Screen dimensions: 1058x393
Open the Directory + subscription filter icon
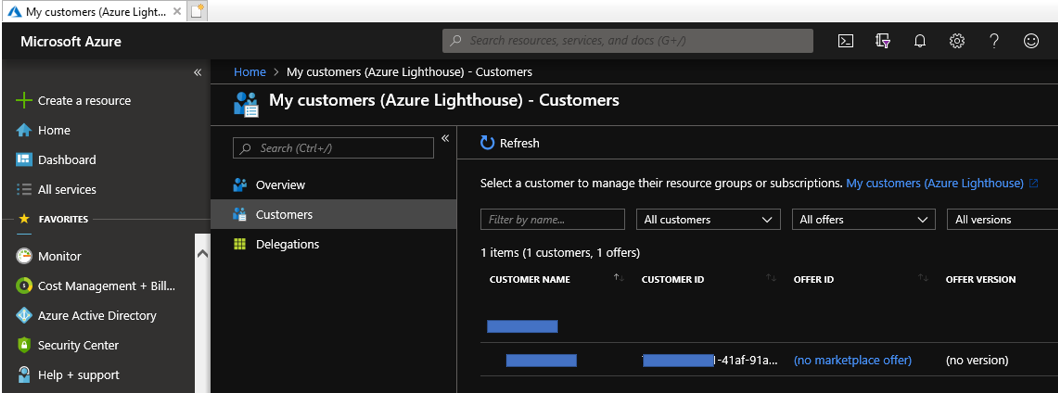click(883, 41)
